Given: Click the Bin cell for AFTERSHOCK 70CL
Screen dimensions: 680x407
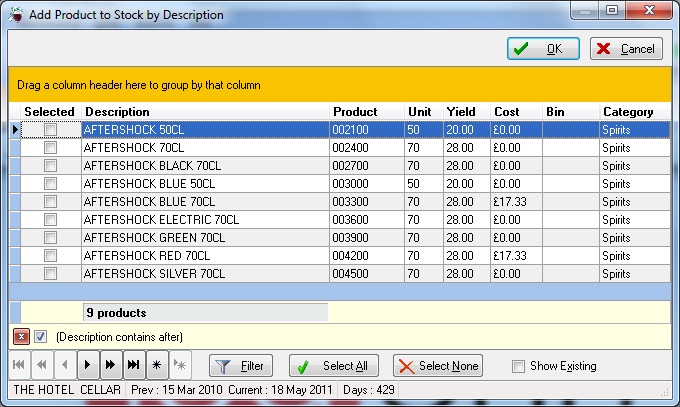Looking at the screenshot, I should point(571,148).
